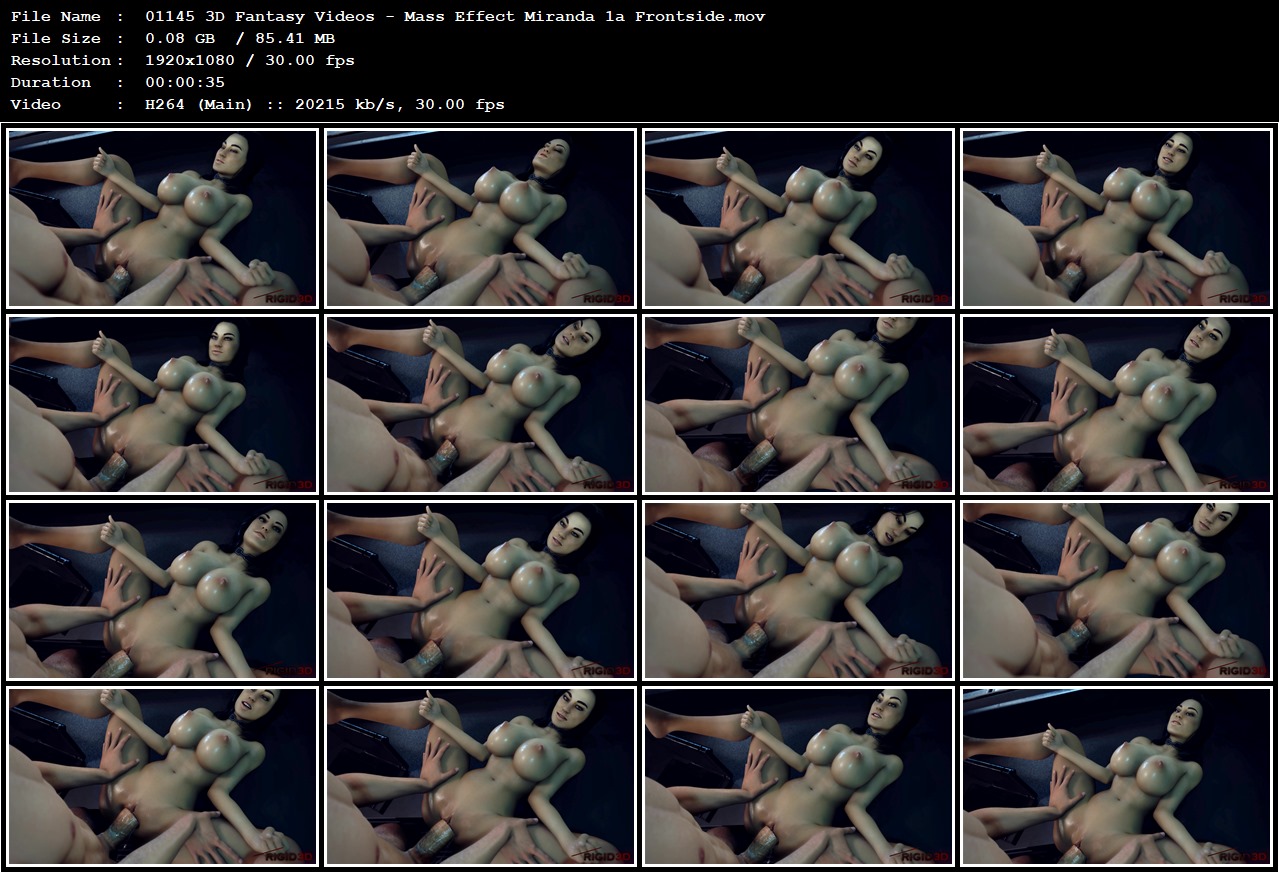Open the last thumbnail in the top row
The image size is (1279, 873).
click(1116, 218)
